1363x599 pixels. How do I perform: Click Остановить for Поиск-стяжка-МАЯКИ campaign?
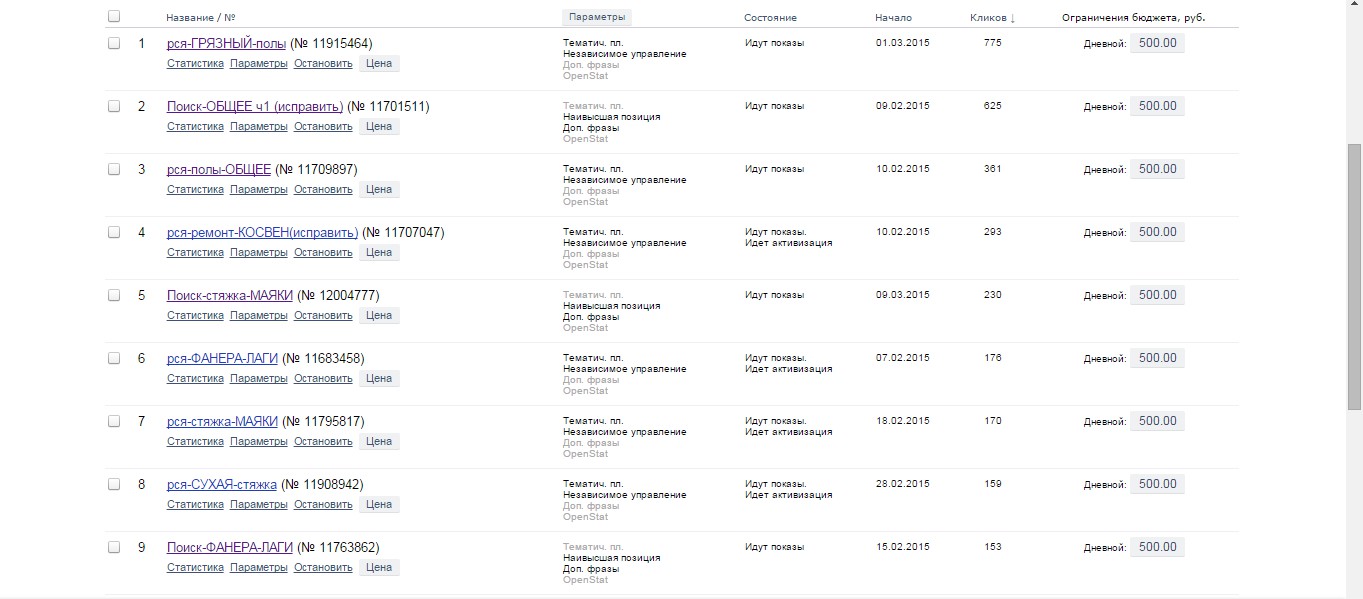(x=323, y=315)
